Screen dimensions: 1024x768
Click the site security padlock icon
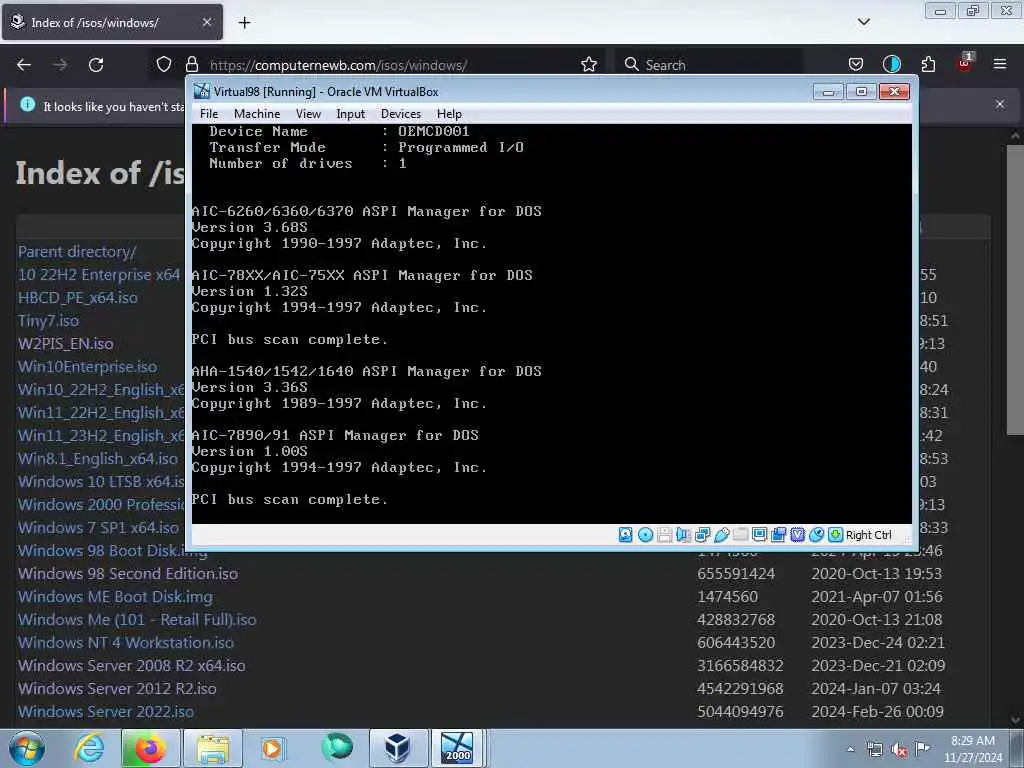[192, 65]
